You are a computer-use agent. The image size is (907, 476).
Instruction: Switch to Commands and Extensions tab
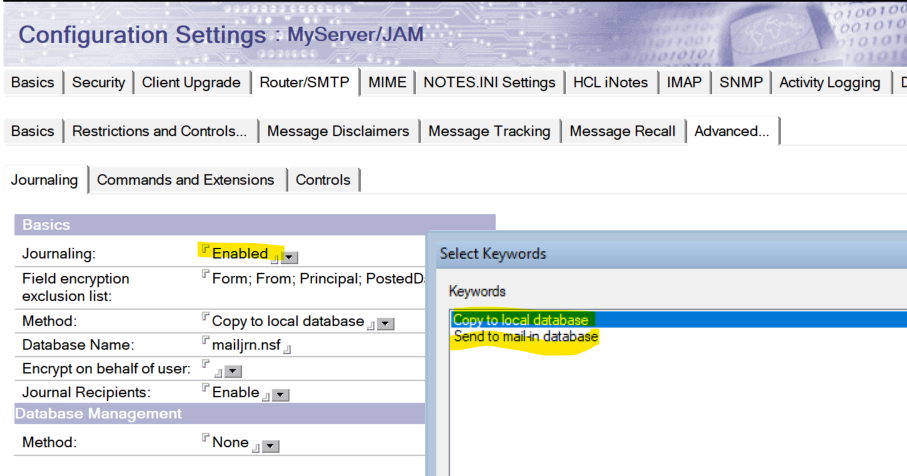click(185, 180)
